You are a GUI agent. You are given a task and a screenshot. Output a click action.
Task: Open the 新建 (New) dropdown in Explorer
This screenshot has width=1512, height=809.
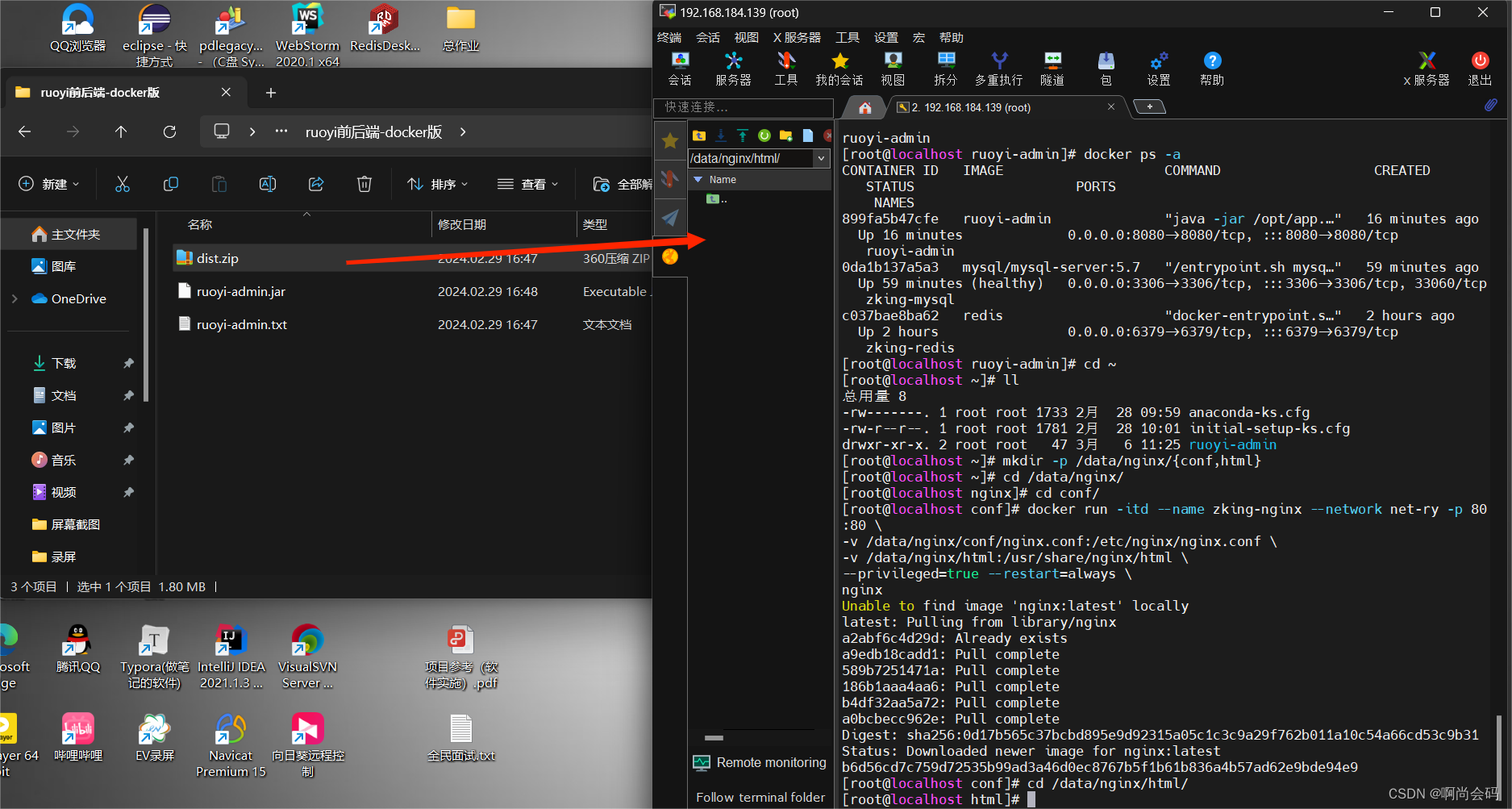click(x=49, y=184)
